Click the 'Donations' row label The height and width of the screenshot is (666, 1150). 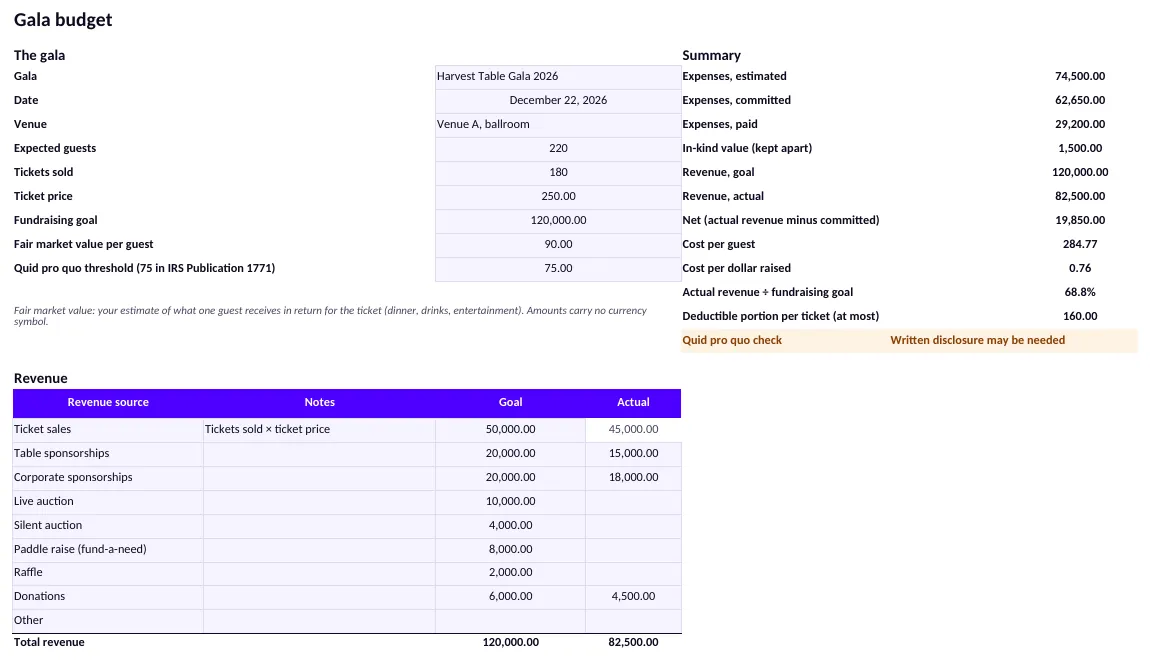coord(40,596)
